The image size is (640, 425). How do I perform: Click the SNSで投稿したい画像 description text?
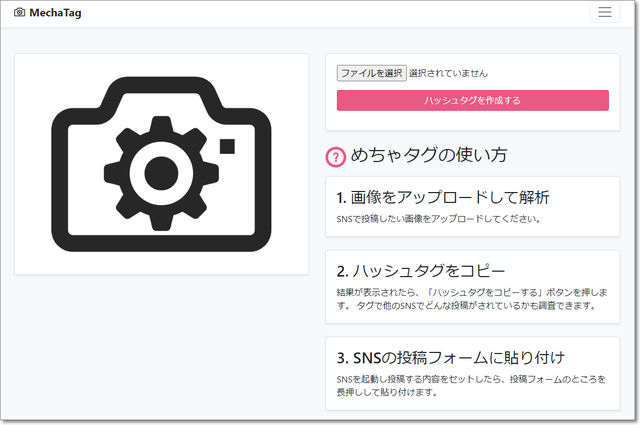[437, 218]
